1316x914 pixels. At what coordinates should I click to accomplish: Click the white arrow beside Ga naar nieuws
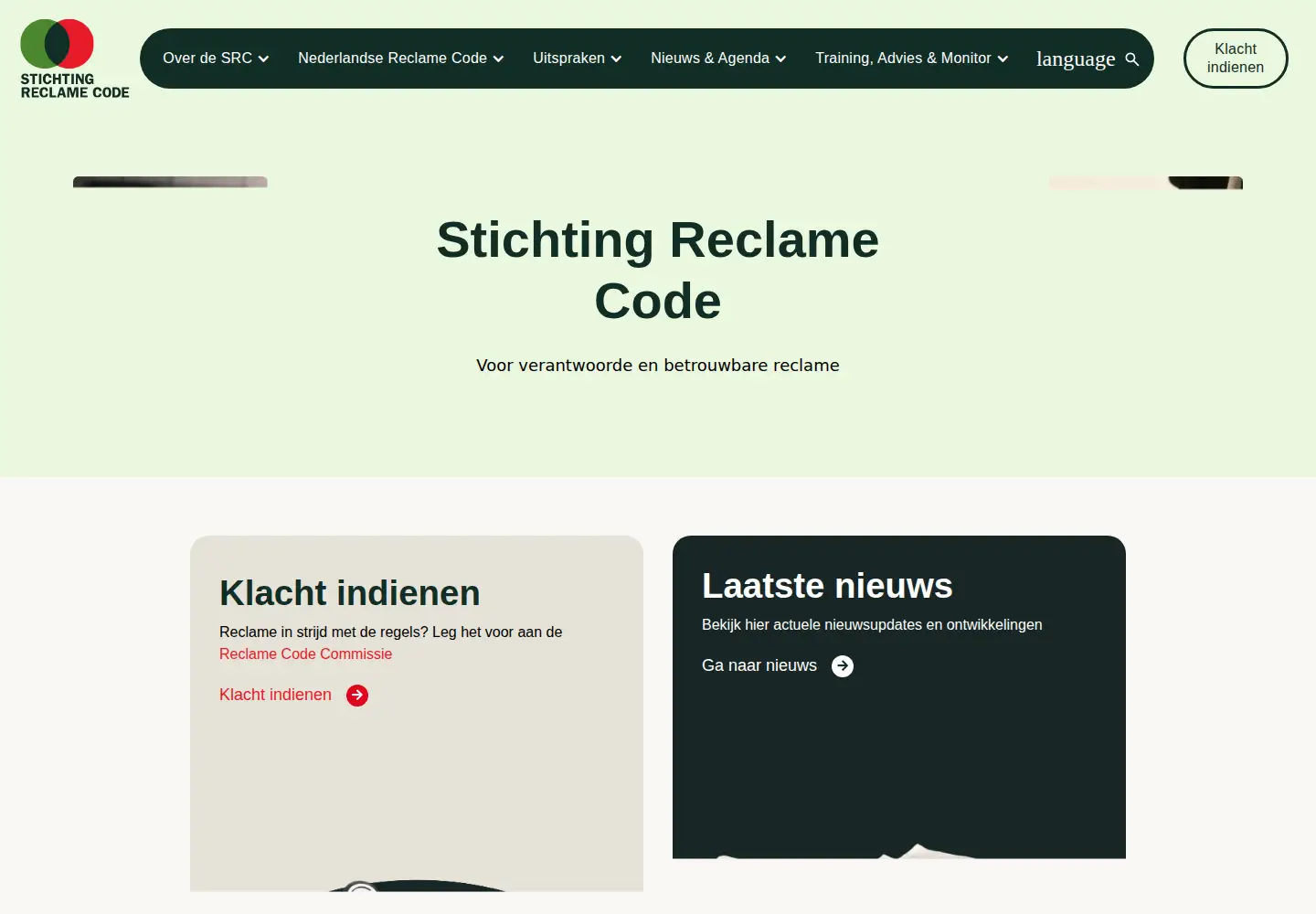843,666
